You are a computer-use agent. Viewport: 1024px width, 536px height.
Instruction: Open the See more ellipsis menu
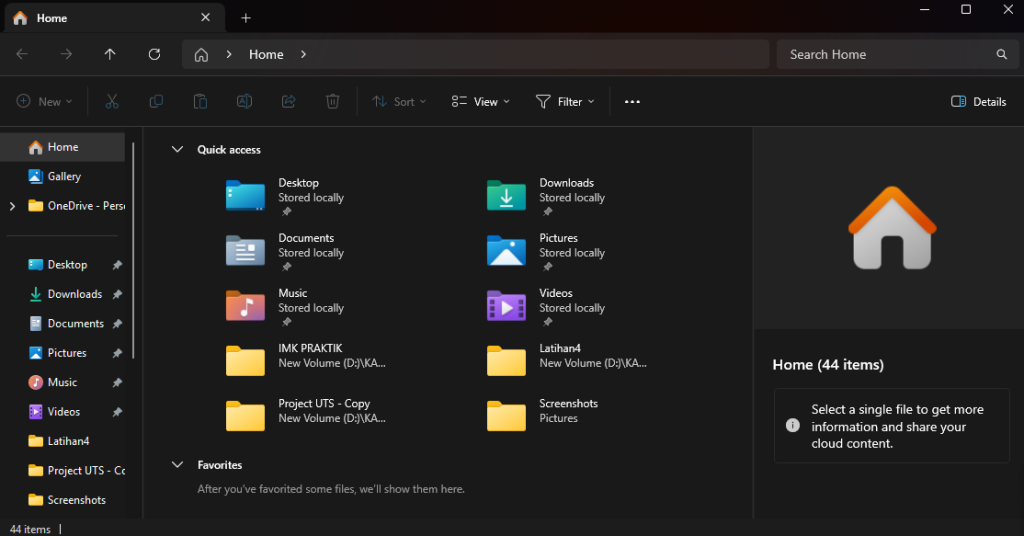[x=632, y=102]
